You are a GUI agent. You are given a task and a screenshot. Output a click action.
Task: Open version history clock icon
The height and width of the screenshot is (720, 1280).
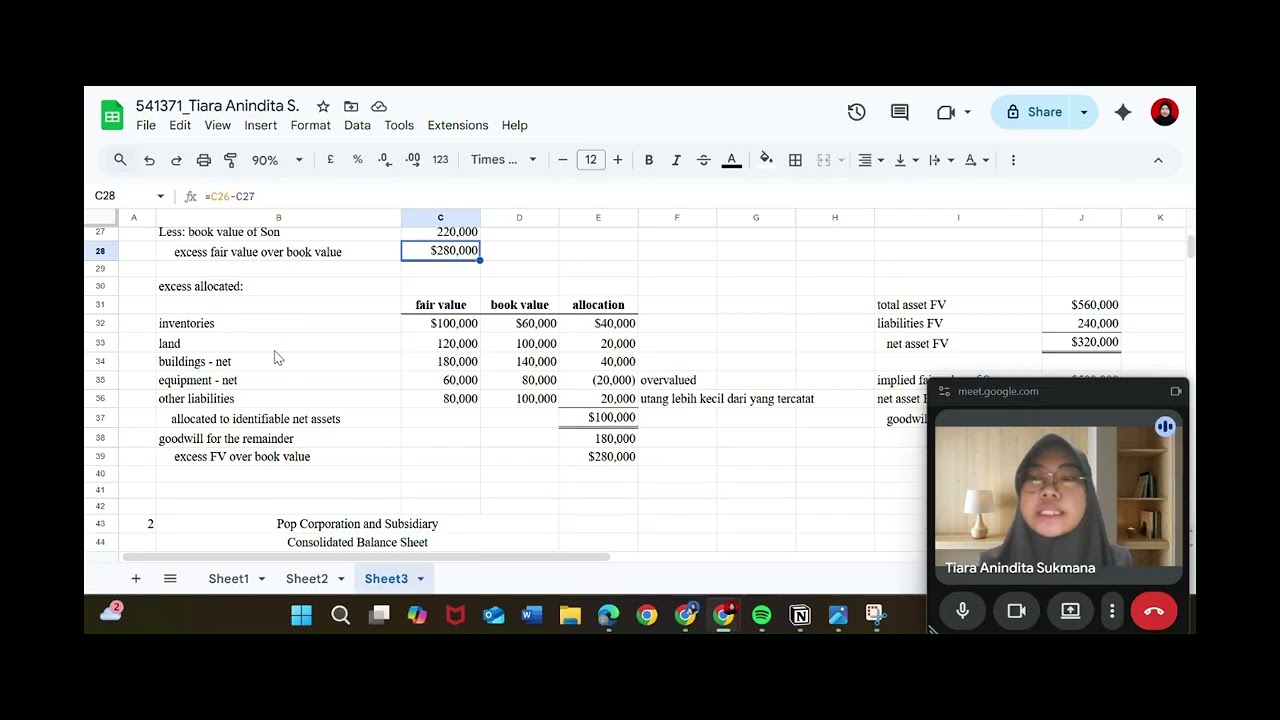point(856,112)
